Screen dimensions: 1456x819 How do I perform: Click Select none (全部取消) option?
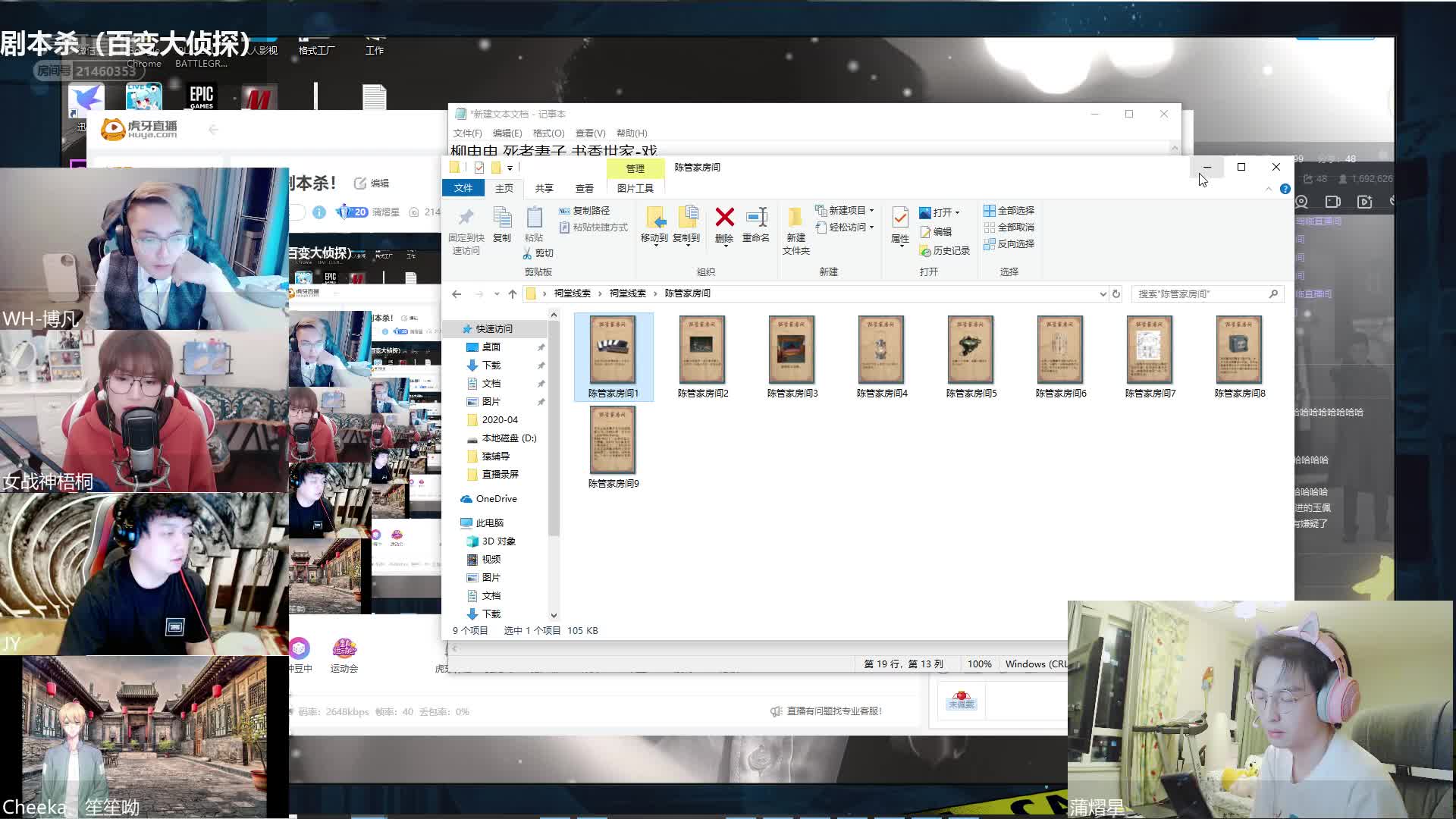click(1009, 227)
